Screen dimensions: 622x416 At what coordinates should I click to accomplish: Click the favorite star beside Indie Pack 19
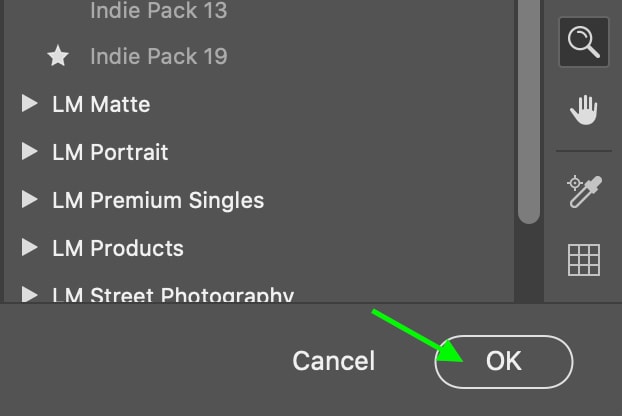[x=58, y=57]
